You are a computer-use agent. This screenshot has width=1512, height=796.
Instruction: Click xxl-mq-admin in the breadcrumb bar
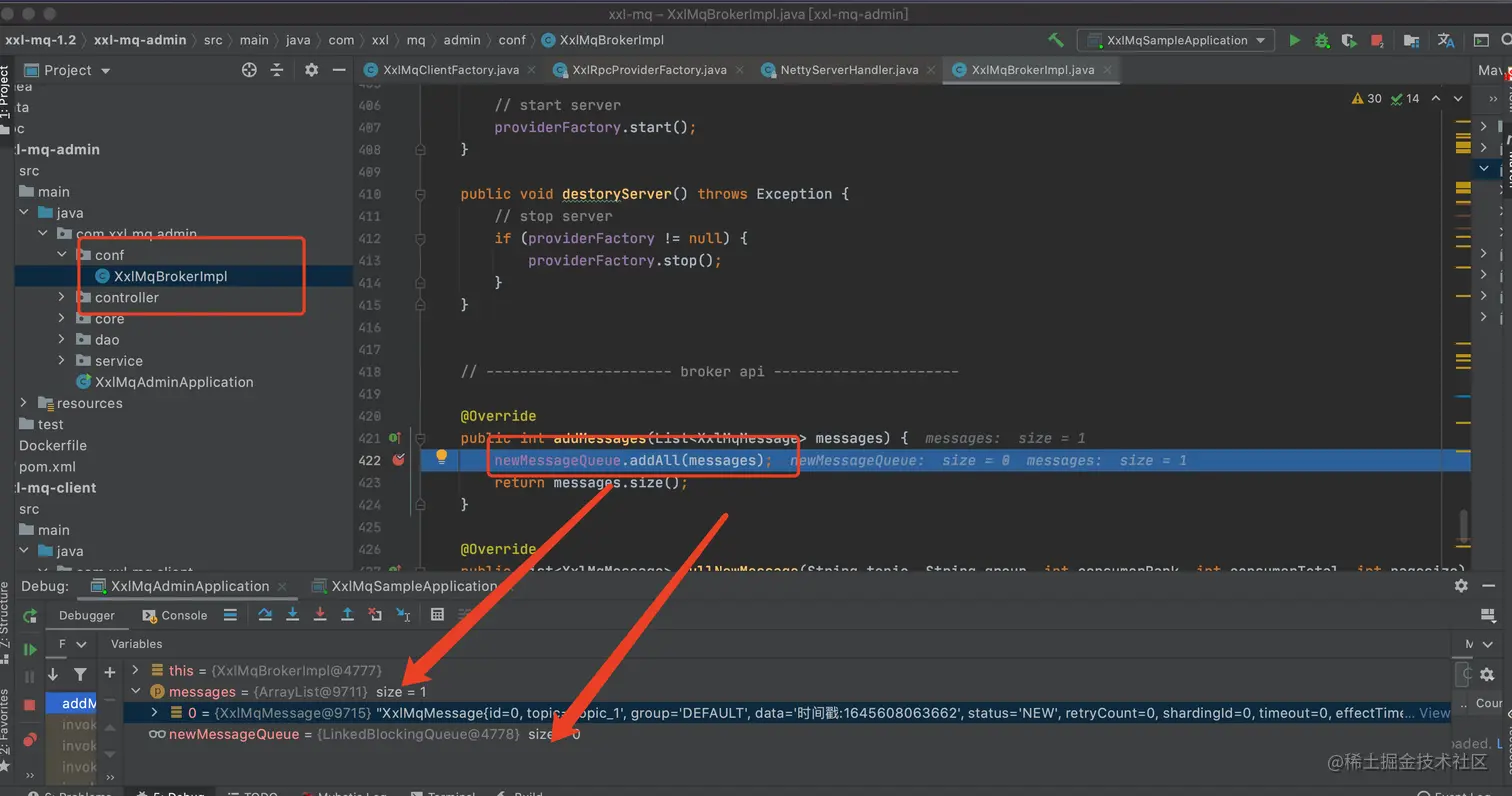click(x=140, y=40)
